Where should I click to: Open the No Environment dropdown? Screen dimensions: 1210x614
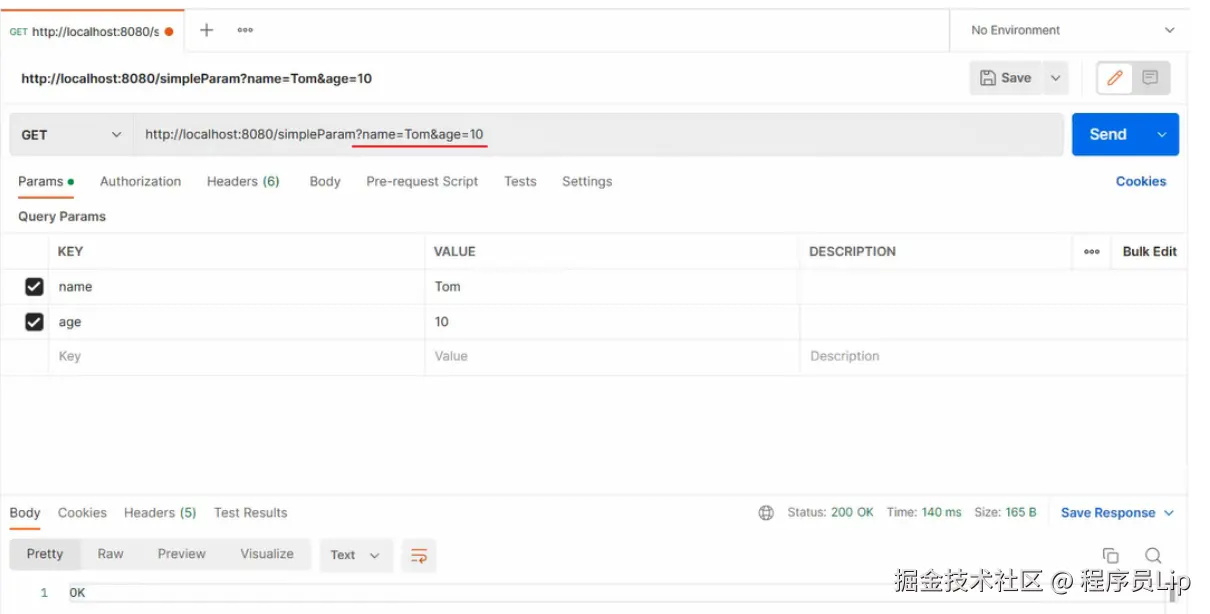coord(1073,30)
